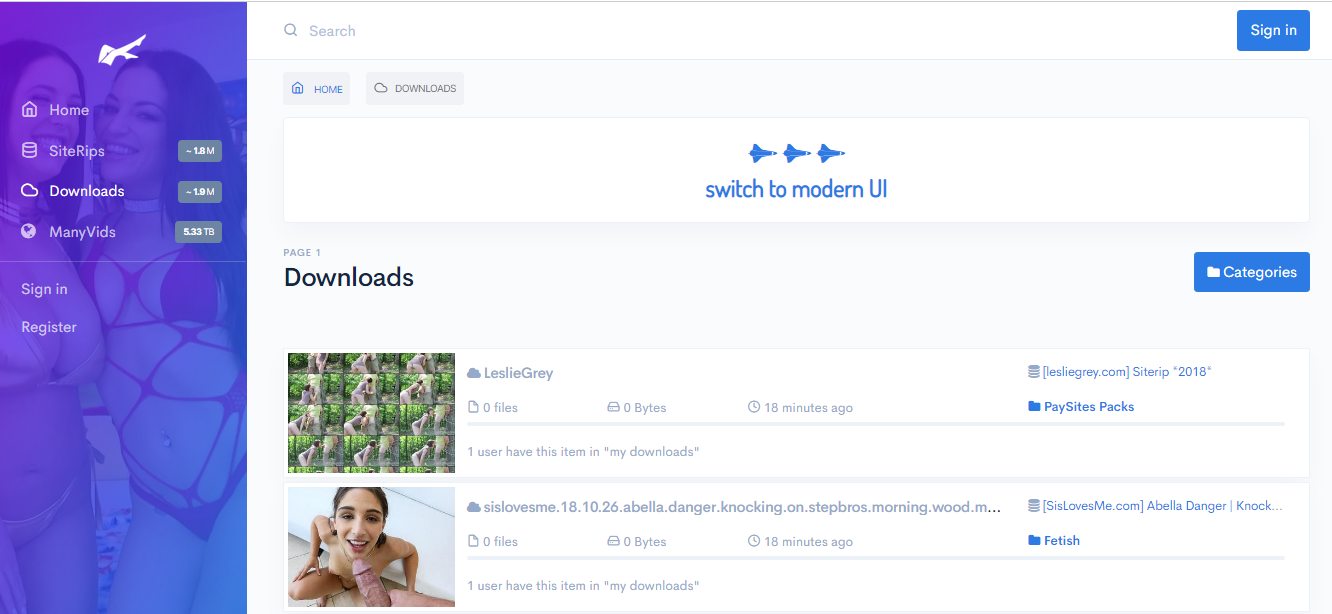Open the Register link in sidebar
Image resolution: width=1332 pixels, height=614 pixels.
pyautogui.click(x=49, y=327)
